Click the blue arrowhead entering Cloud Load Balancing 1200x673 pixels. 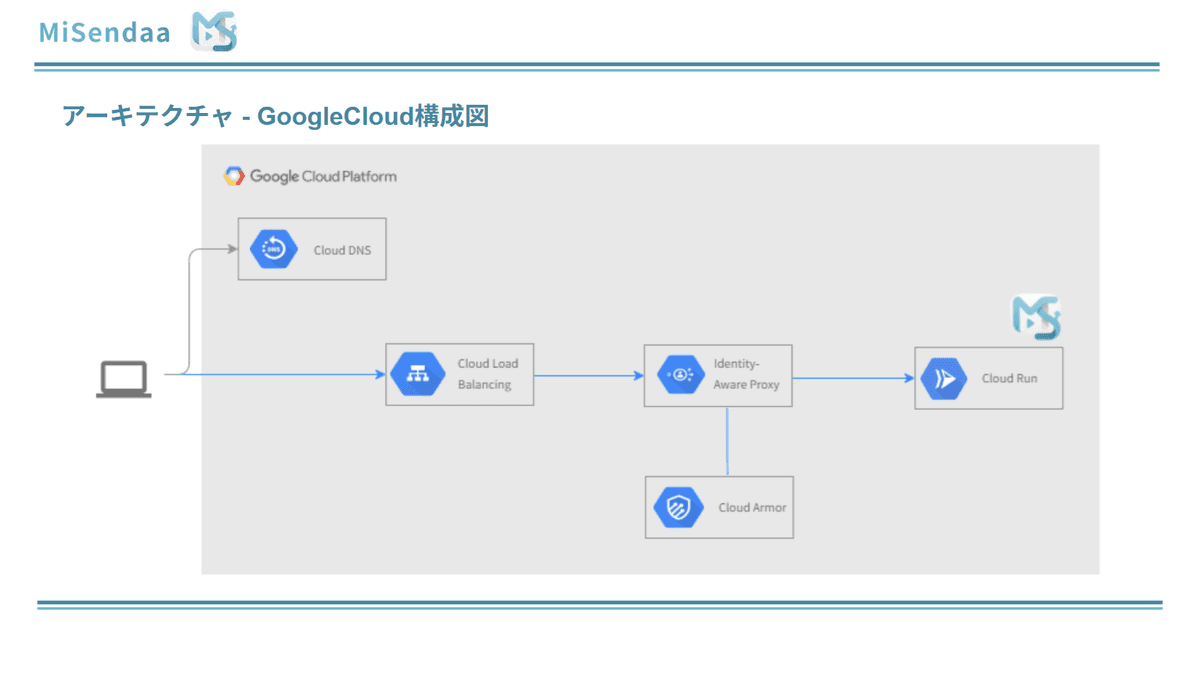tap(380, 375)
